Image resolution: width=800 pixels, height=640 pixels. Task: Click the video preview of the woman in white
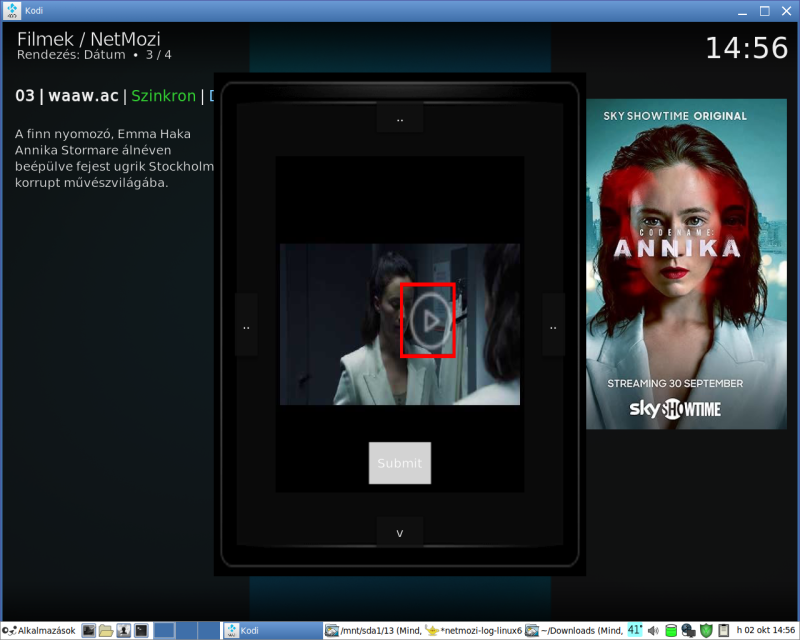pos(399,324)
